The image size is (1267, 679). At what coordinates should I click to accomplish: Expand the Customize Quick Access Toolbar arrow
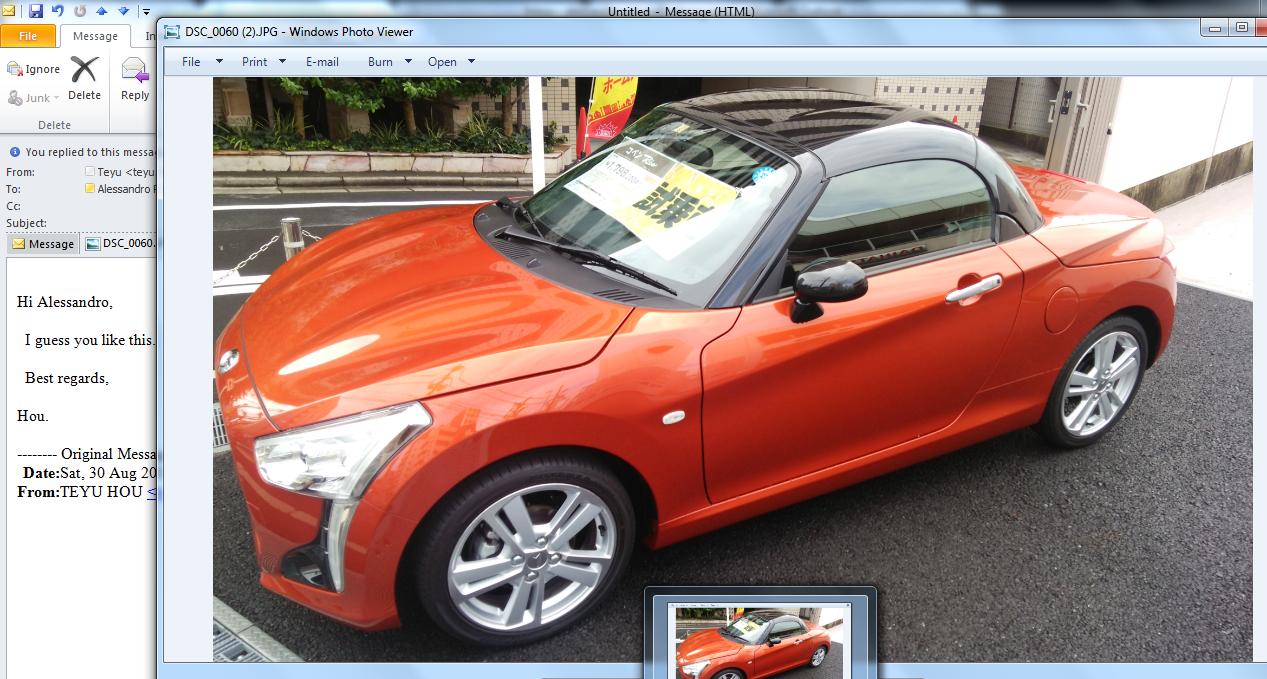tap(145, 12)
